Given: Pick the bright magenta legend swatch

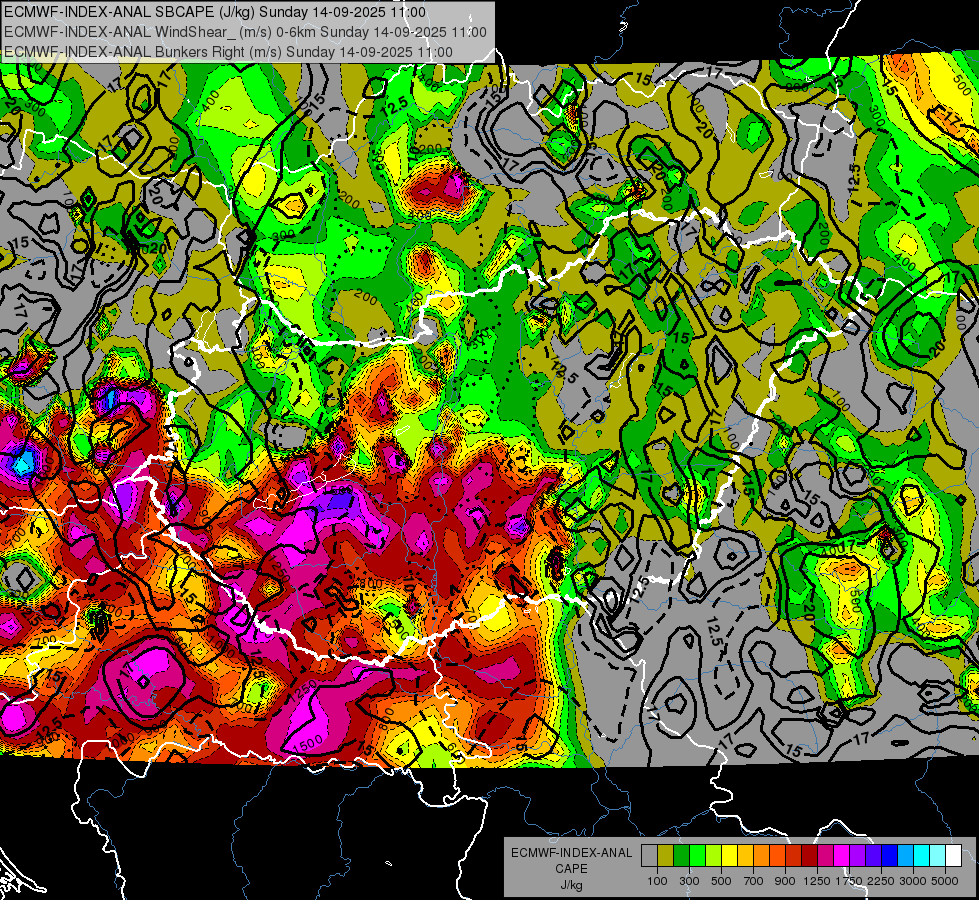Looking at the screenshot, I should (x=842, y=856).
